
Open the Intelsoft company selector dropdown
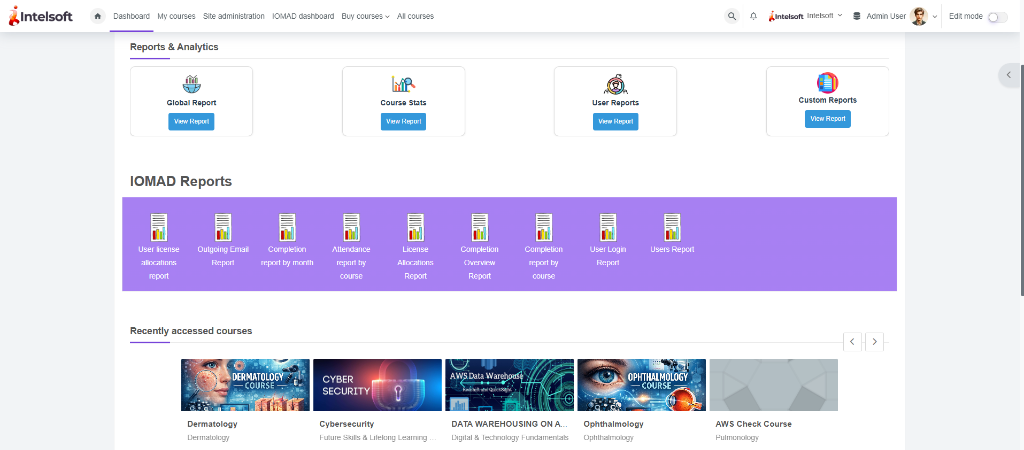tap(806, 16)
